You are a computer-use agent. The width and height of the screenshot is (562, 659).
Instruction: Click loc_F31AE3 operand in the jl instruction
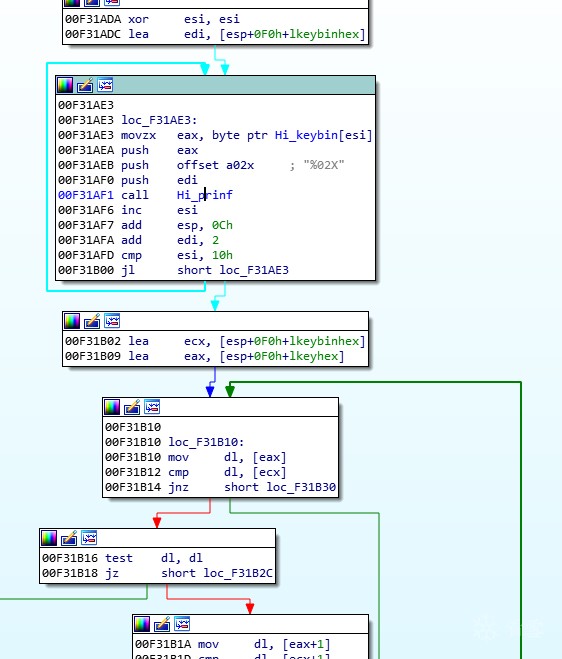254,270
